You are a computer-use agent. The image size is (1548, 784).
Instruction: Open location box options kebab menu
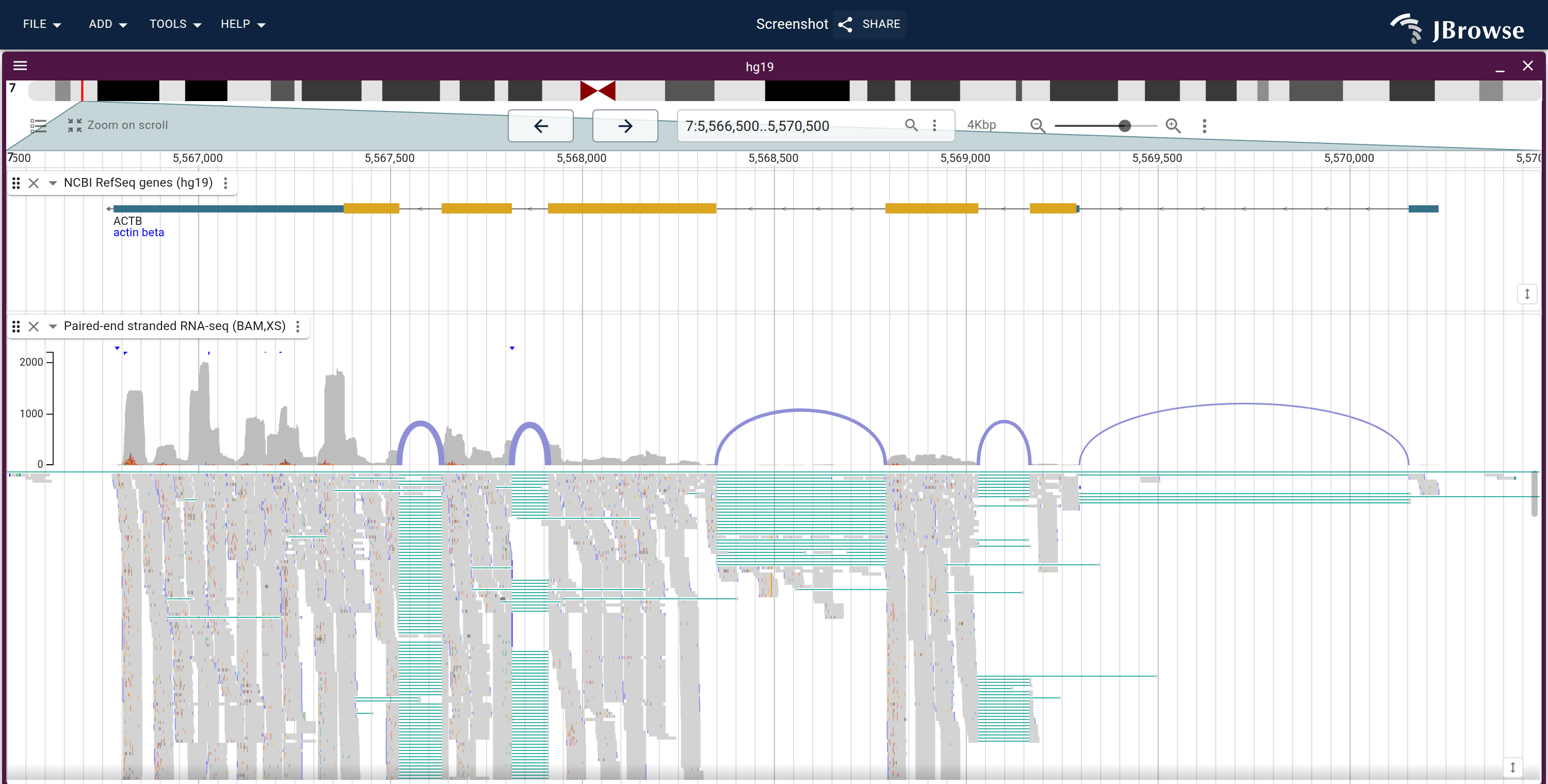[x=934, y=125]
